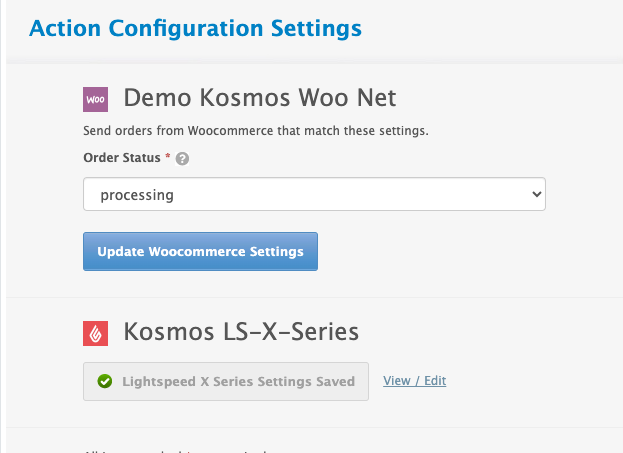Click the red required asterisk by Order Status

tap(168, 158)
